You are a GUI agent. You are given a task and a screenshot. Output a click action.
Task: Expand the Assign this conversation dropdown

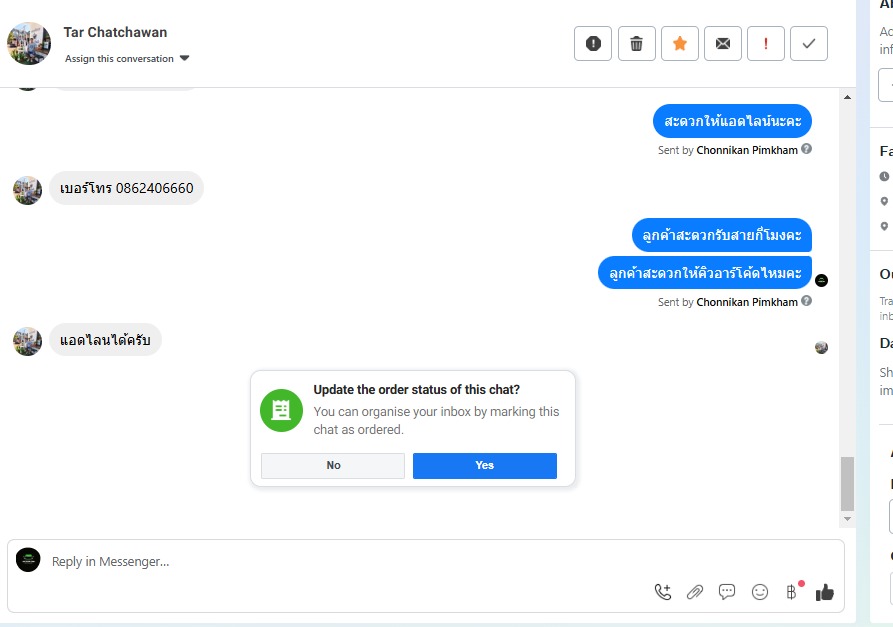pyautogui.click(x=126, y=59)
